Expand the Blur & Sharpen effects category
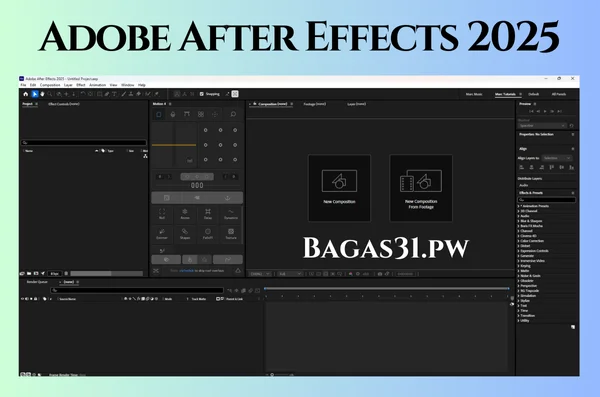Screen dimensions: 600x397 518,221
